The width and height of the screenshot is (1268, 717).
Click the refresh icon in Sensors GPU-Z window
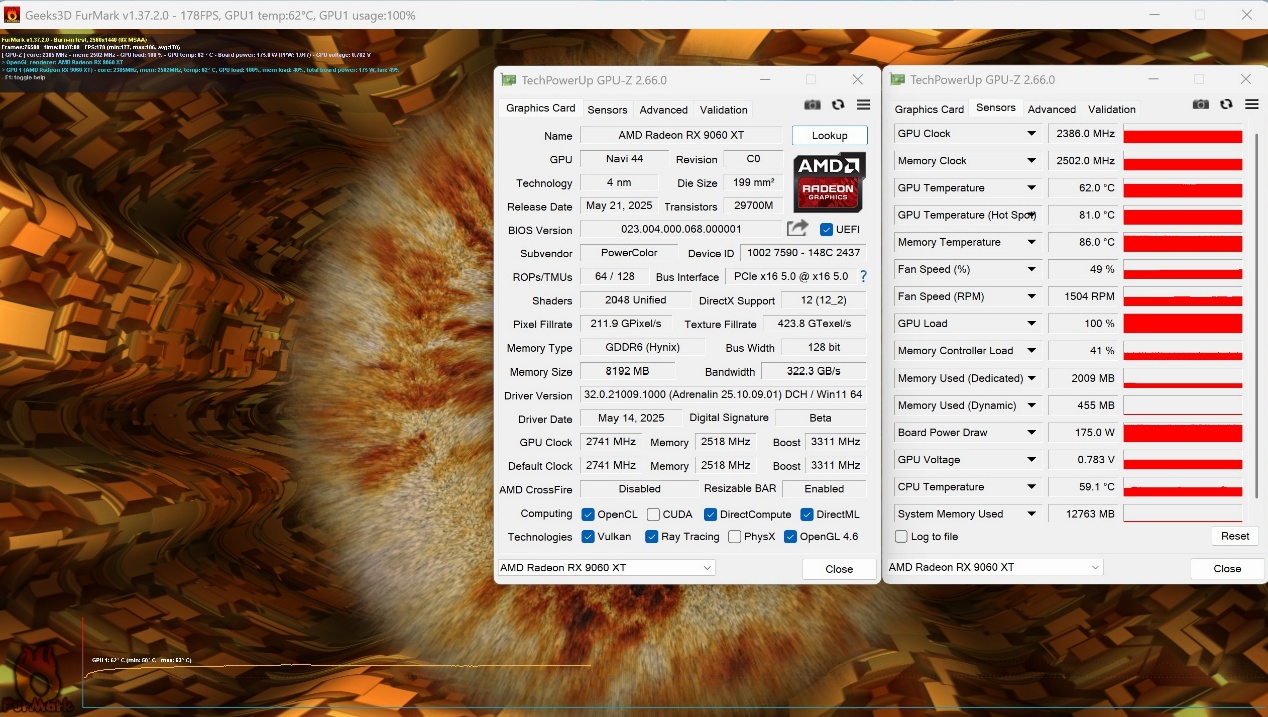1226,104
